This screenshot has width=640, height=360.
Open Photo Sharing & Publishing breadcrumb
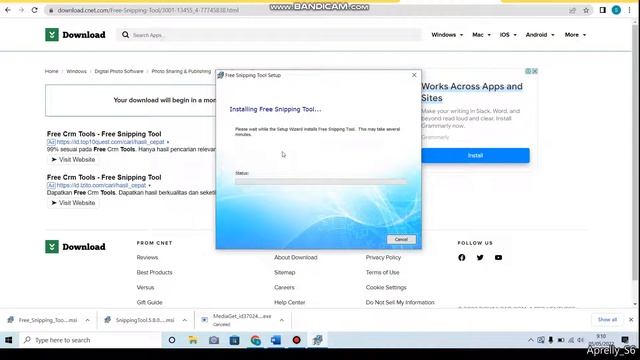coord(181,71)
